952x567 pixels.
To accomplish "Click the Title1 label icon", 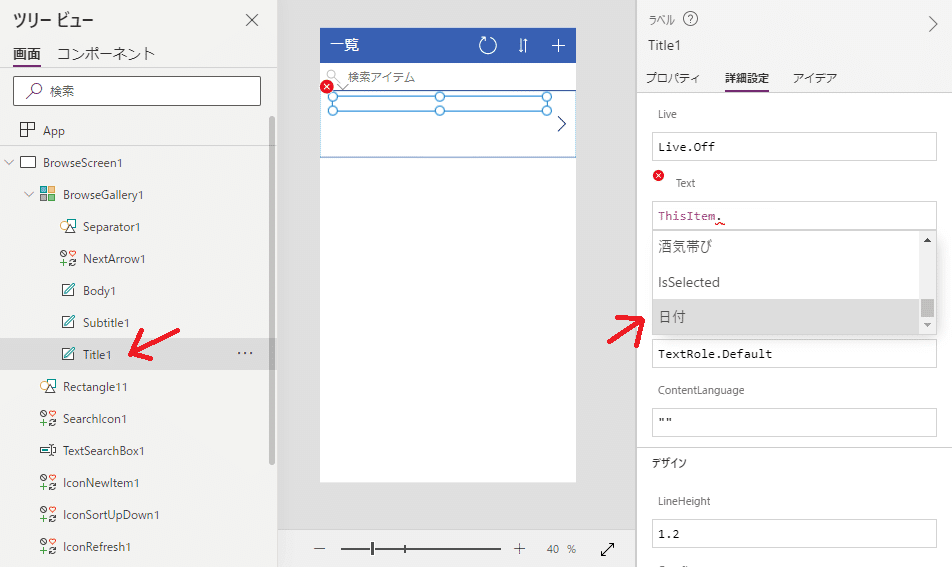I will click(x=68, y=354).
